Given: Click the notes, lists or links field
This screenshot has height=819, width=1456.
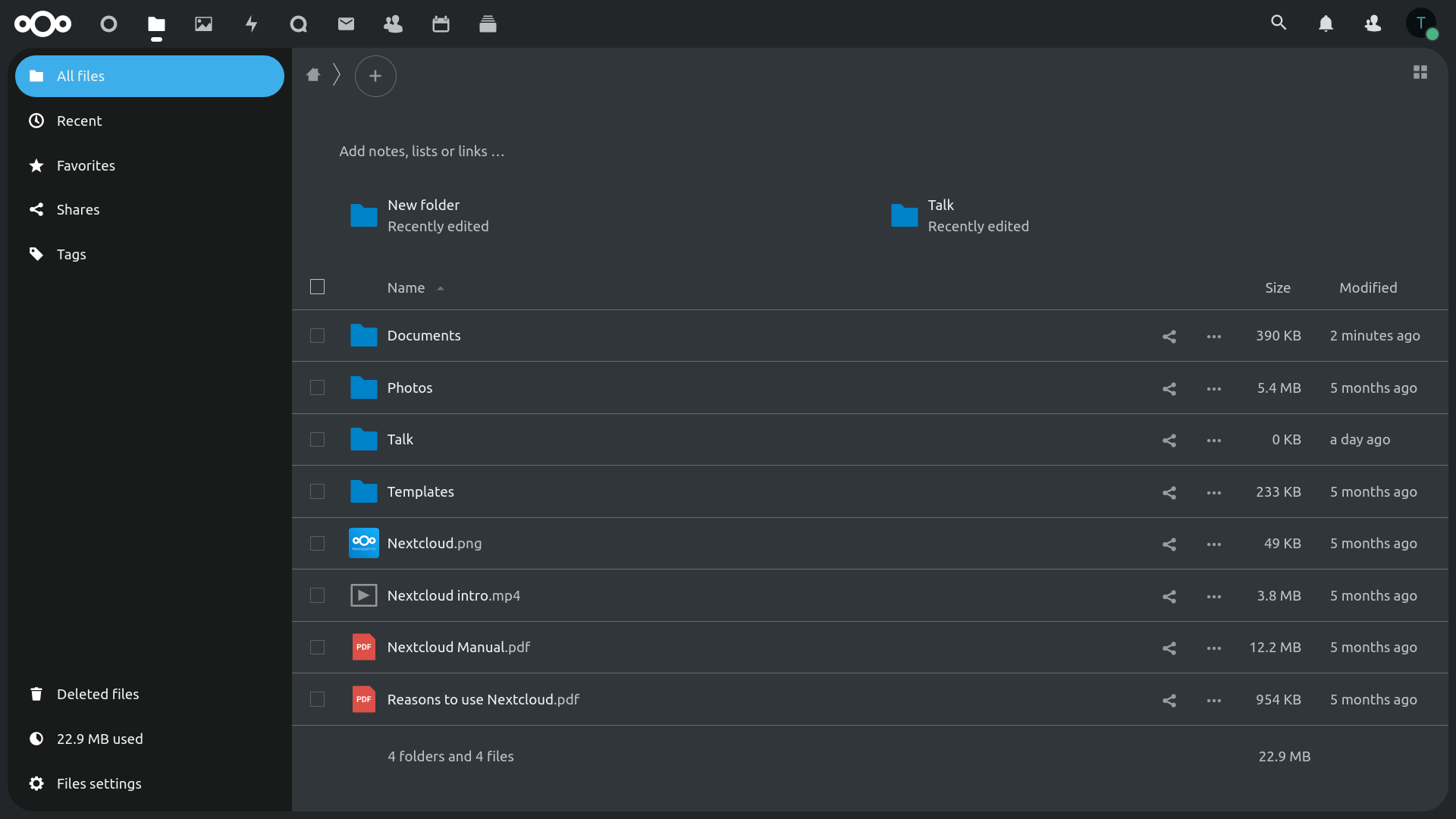Looking at the screenshot, I should click(422, 151).
